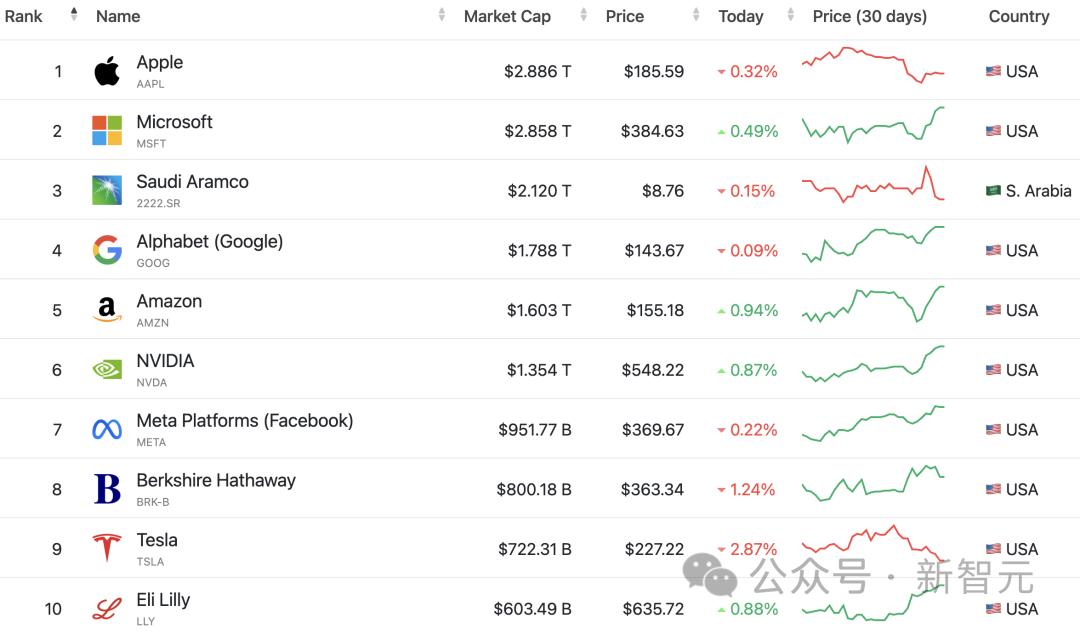Click the Amazon logo icon
Viewport: 1080px width, 634px height.
tap(107, 310)
